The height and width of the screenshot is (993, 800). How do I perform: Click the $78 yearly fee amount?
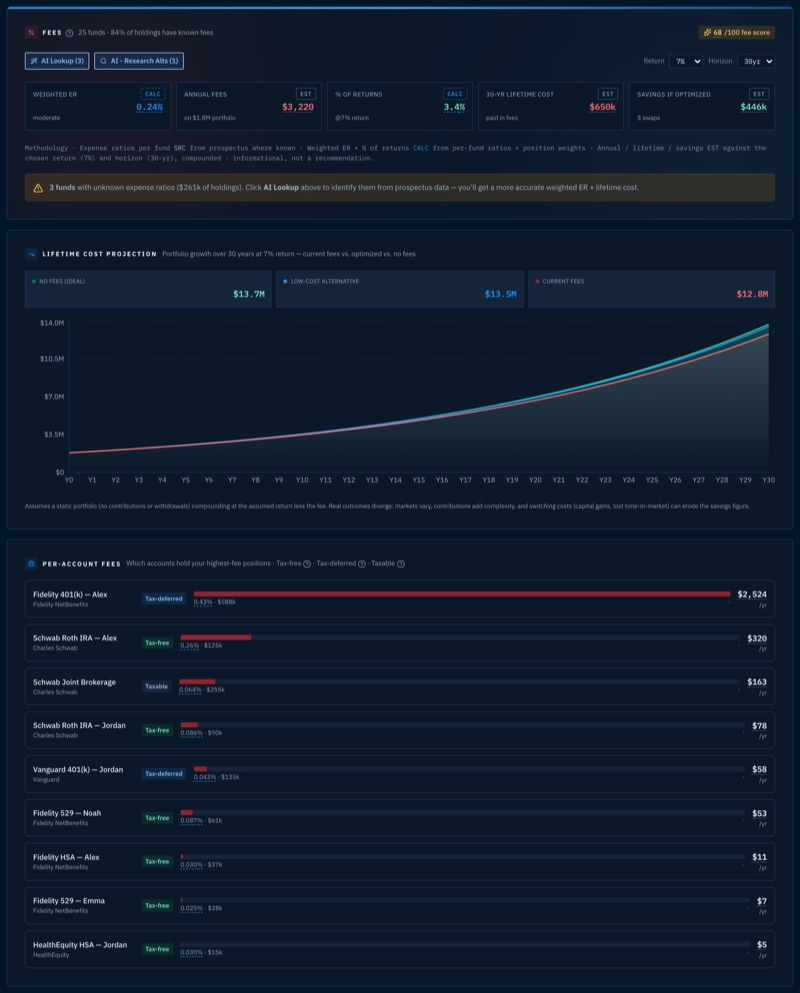pos(759,726)
